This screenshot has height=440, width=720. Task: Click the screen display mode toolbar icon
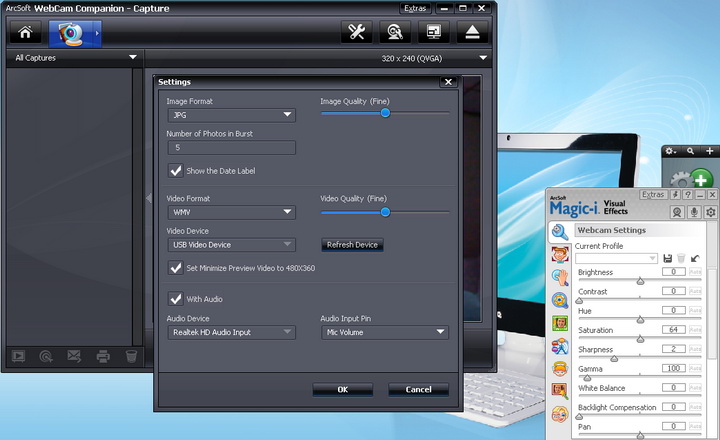(433, 33)
